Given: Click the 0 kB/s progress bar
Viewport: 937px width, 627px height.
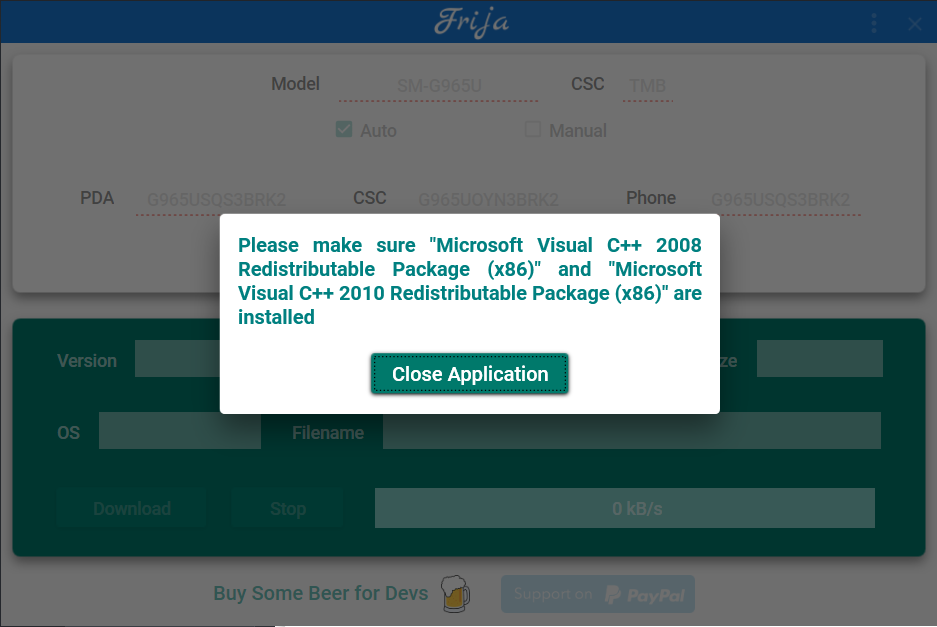Looking at the screenshot, I should 624,508.
